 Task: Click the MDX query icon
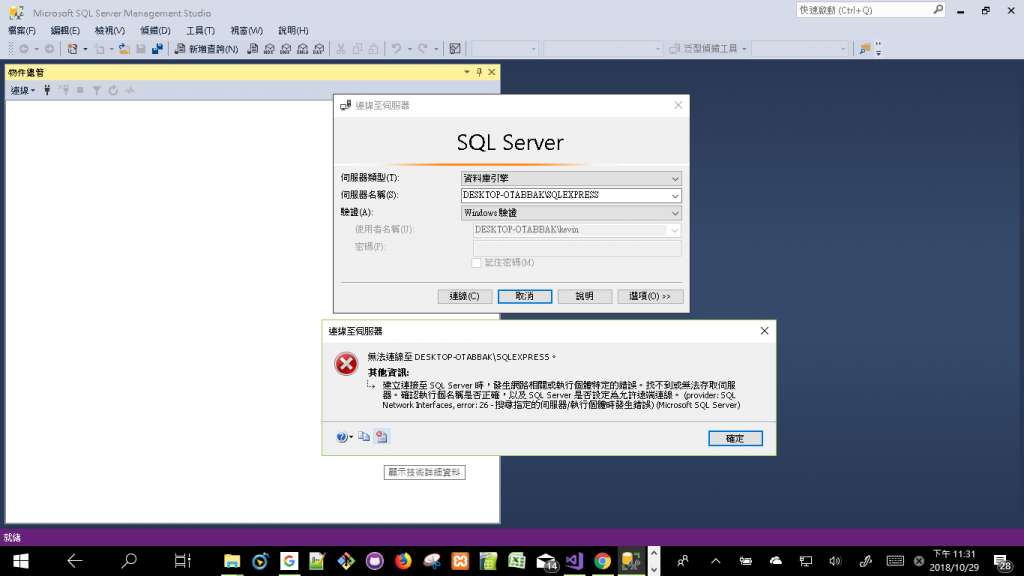coord(269,49)
